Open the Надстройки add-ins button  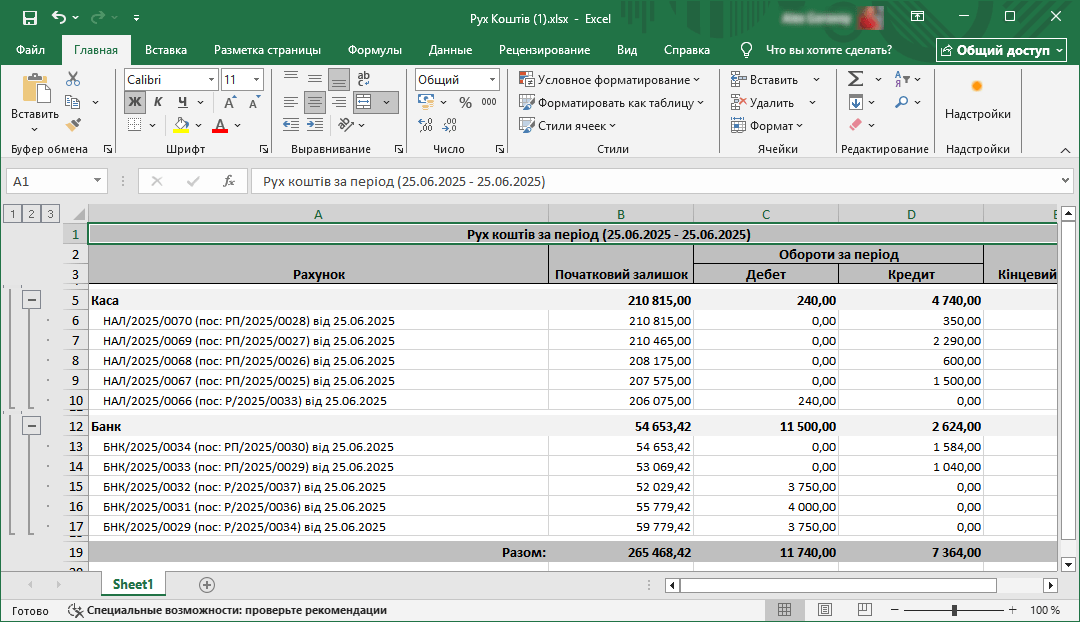click(977, 99)
